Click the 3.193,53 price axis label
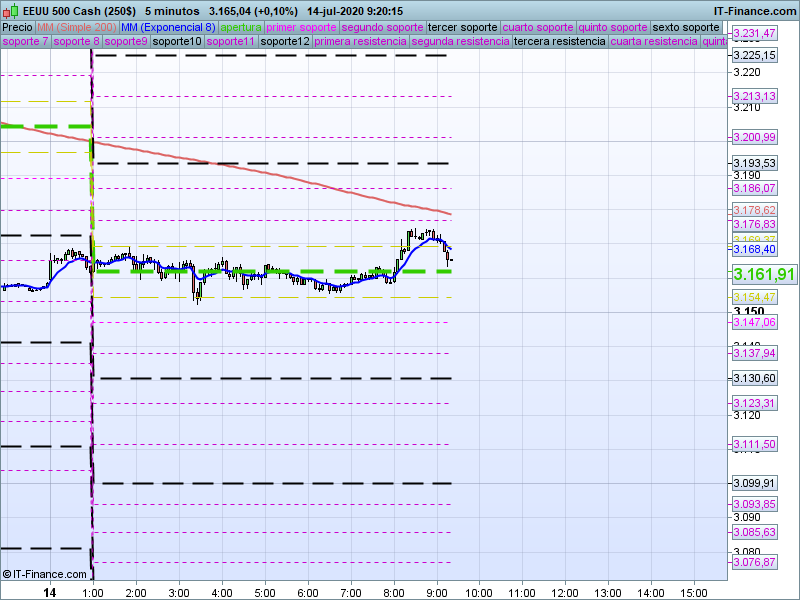 coord(754,163)
